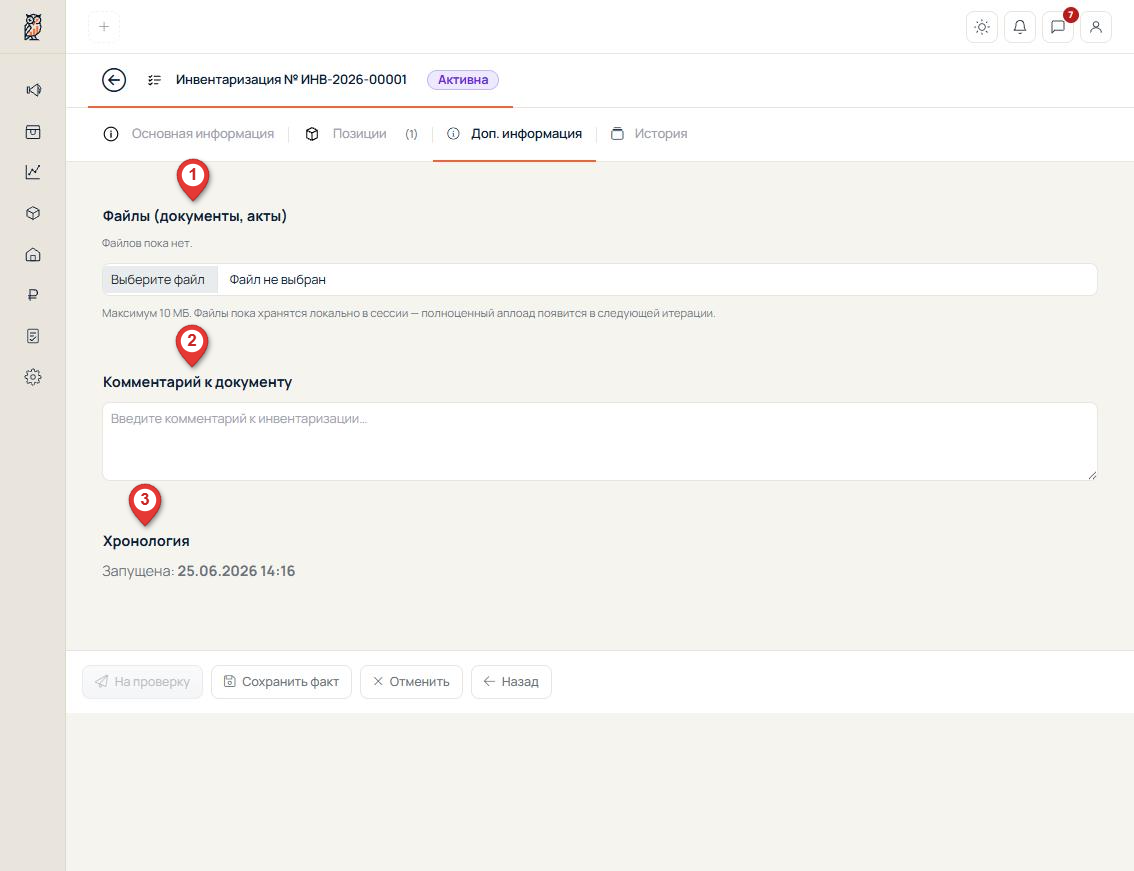Click the Назад button
The width and height of the screenshot is (1134, 871).
tap(511, 681)
